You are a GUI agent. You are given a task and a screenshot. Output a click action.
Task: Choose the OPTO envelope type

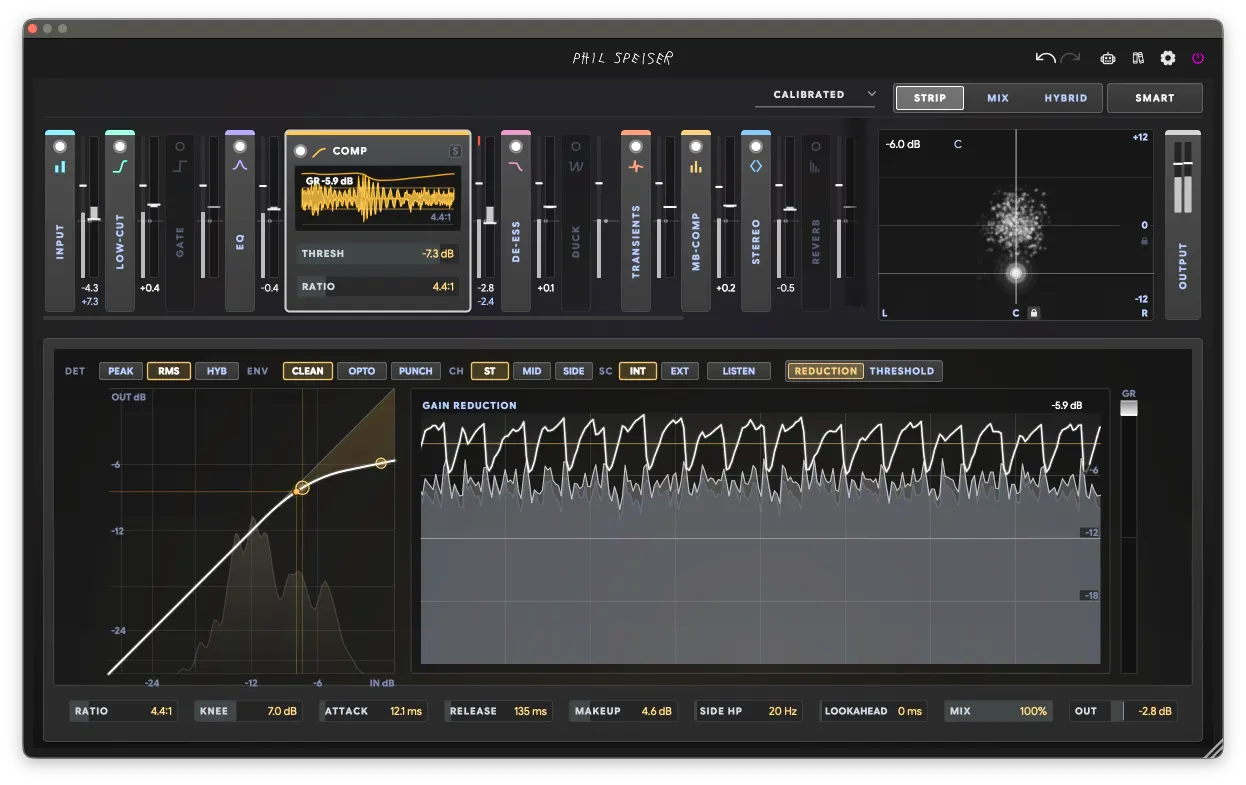click(x=362, y=371)
